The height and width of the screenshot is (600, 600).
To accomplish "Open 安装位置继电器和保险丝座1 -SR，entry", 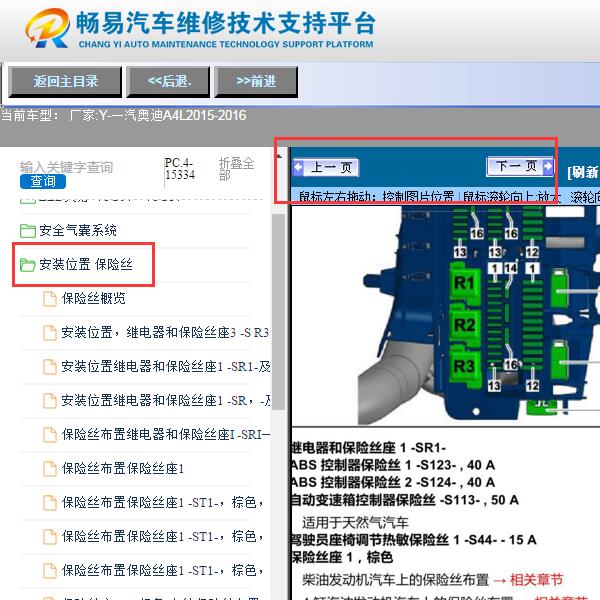I will tap(166, 401).
